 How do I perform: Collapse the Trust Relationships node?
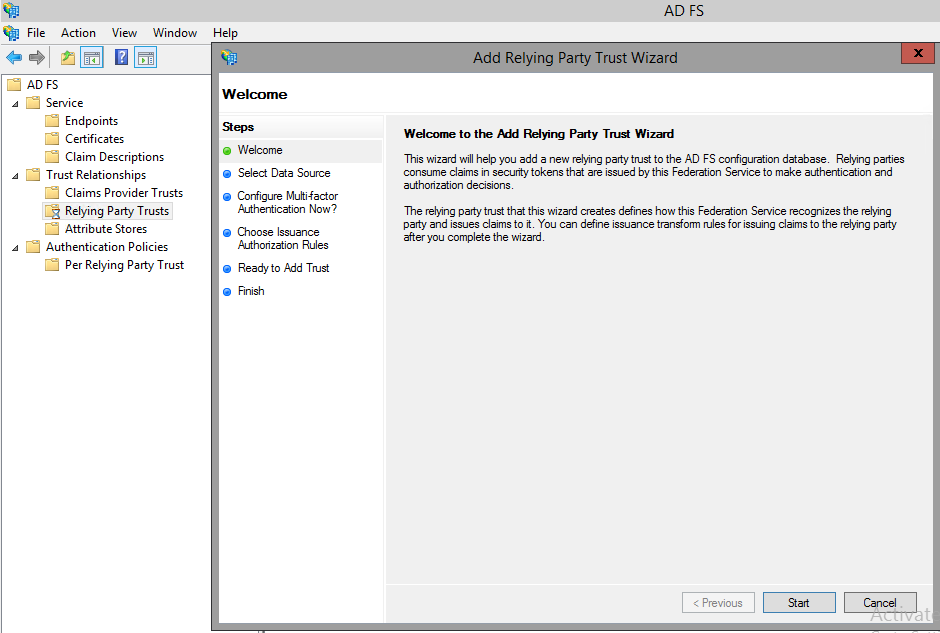tap(15, 175)
